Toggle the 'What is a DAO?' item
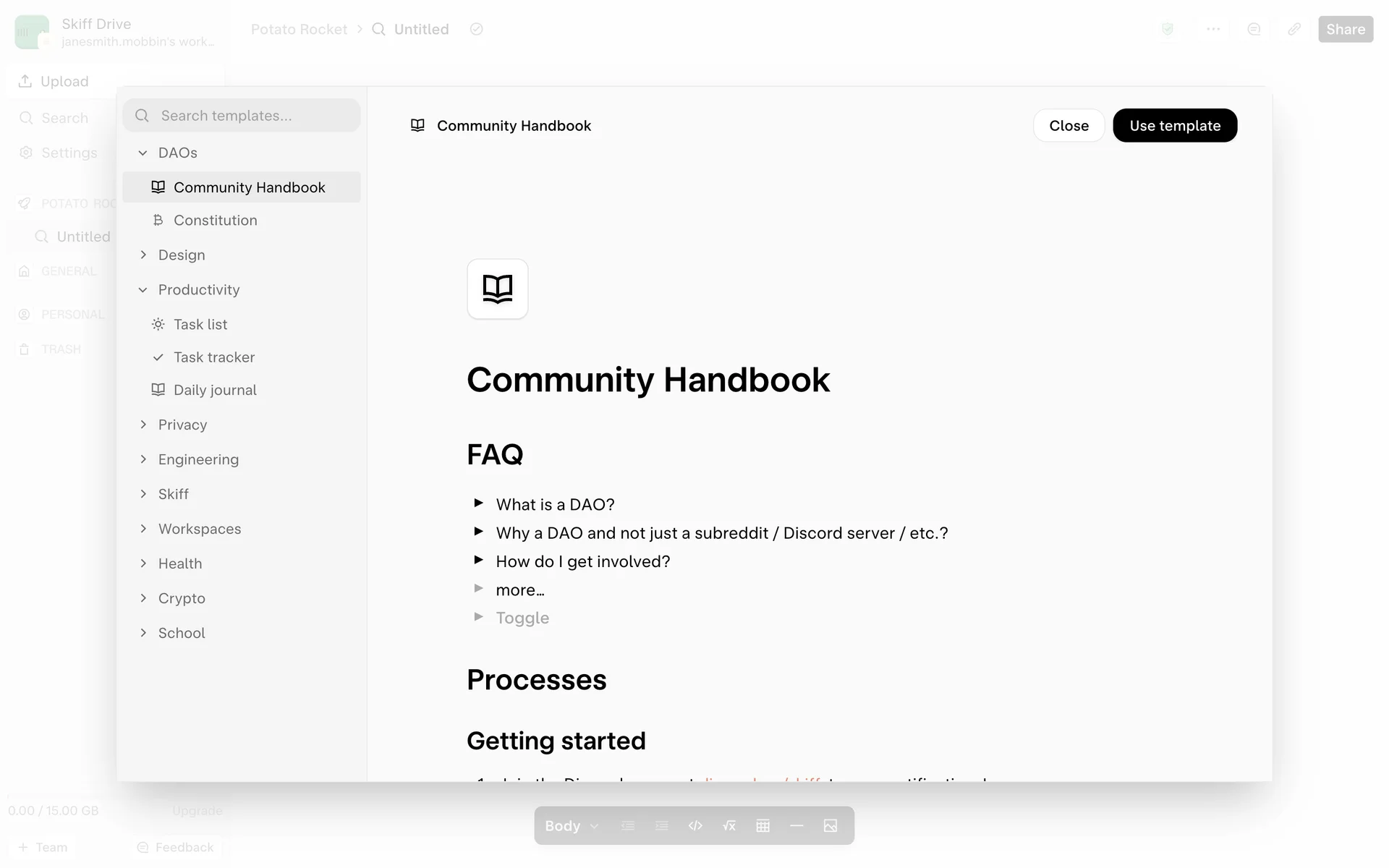 [x=478, y=503]
